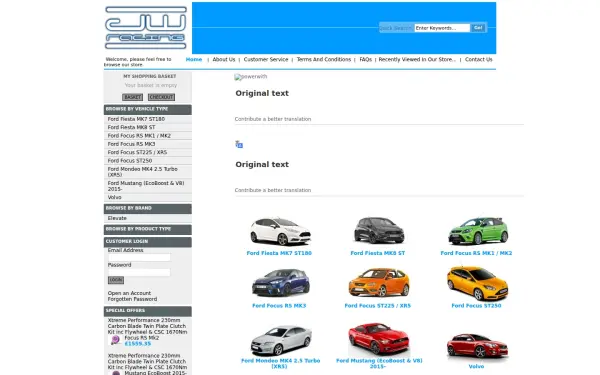Click Ford Fiesta MK7 ST180 caption link
600x375 pixels.
click(279, 253)
